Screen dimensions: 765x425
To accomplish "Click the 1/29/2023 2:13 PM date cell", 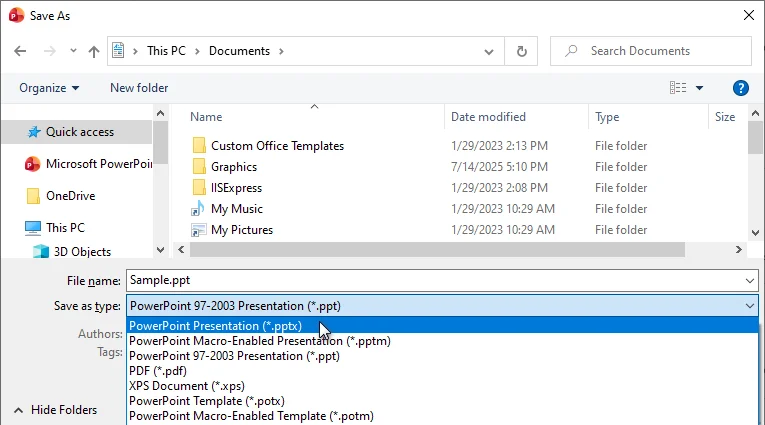I will click(499, 146).
